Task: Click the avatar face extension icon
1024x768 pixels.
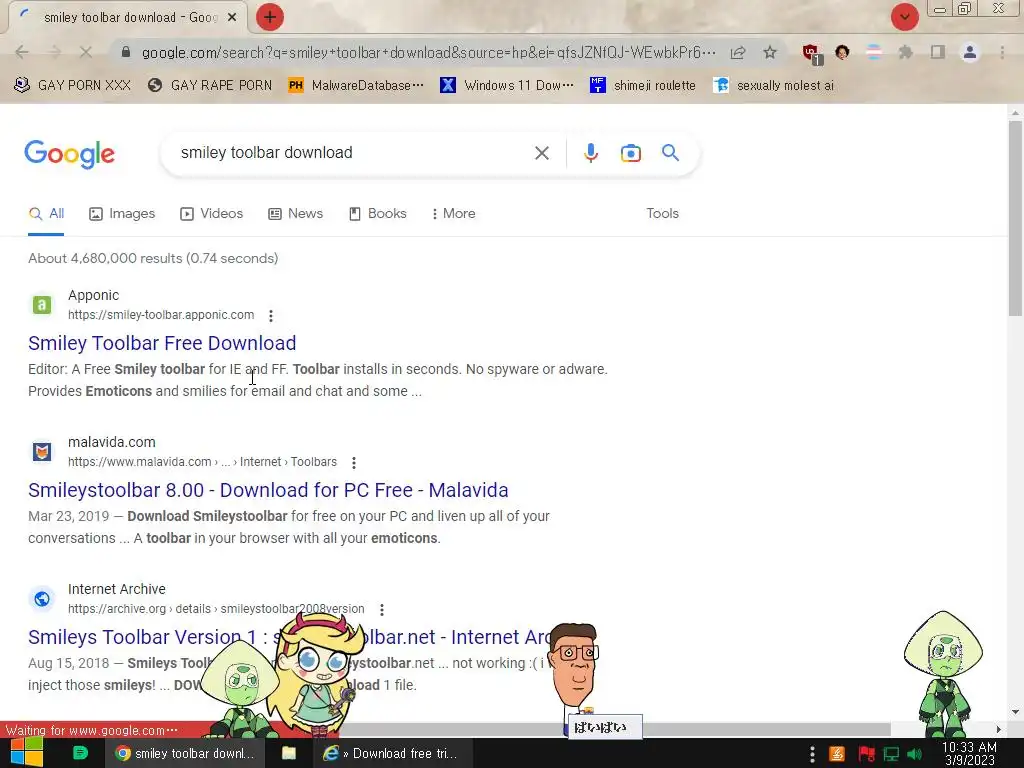Action: click(x=842, y=52)
